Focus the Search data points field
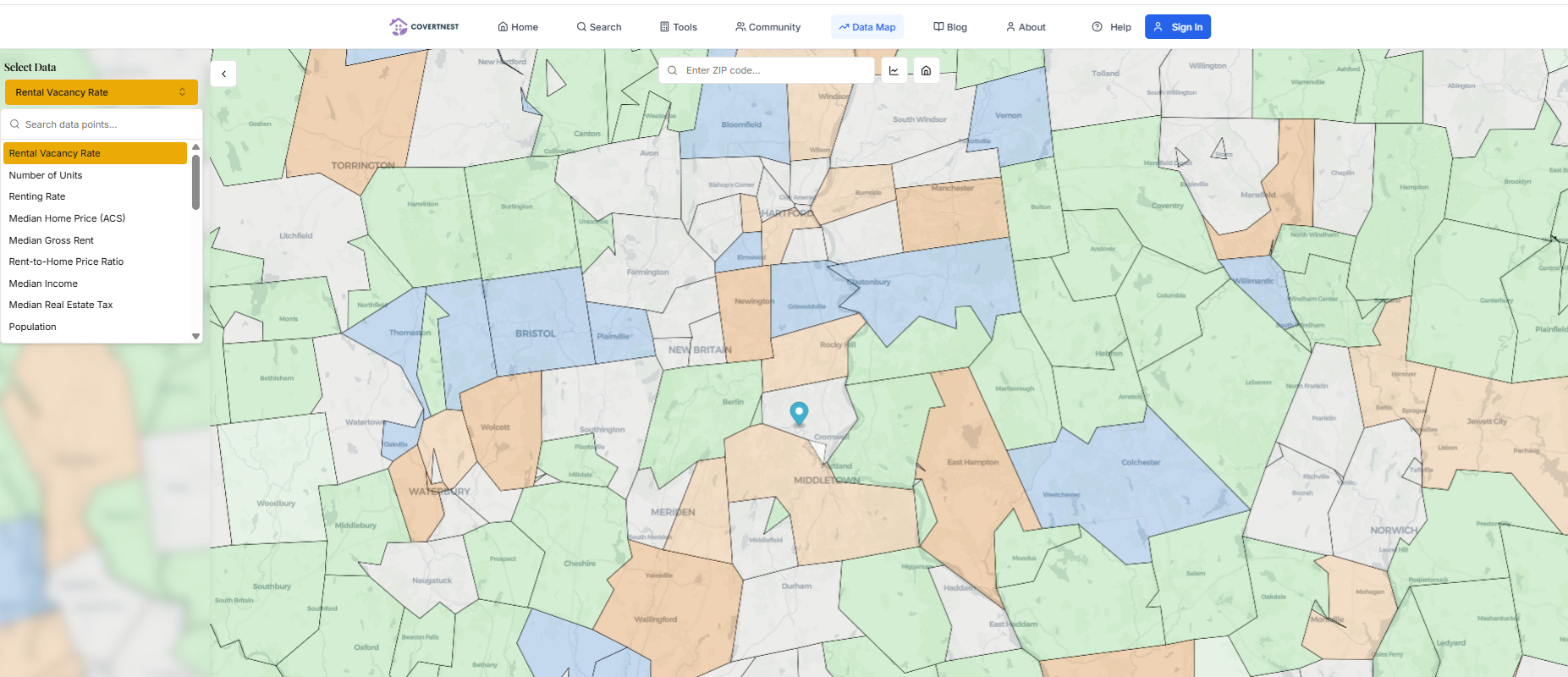The image size is (1568, 677). click(x=102, y=124)
